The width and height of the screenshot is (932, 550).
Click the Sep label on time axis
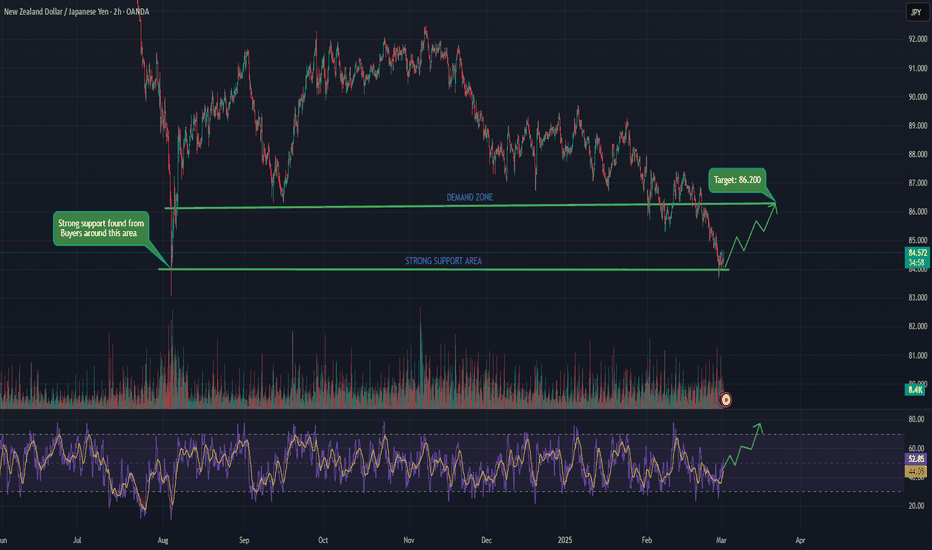[x=244, y=540]
